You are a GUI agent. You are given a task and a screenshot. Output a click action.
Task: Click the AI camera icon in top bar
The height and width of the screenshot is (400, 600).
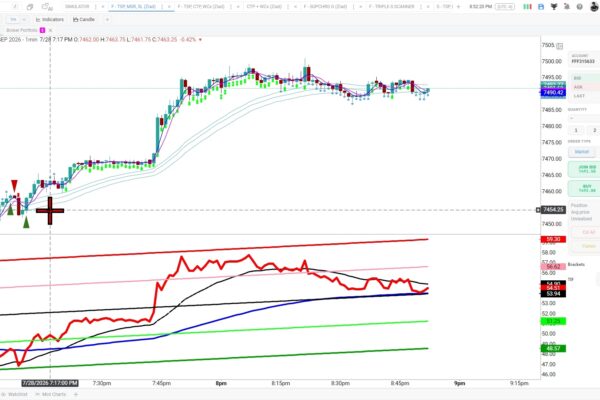(47, 7)
